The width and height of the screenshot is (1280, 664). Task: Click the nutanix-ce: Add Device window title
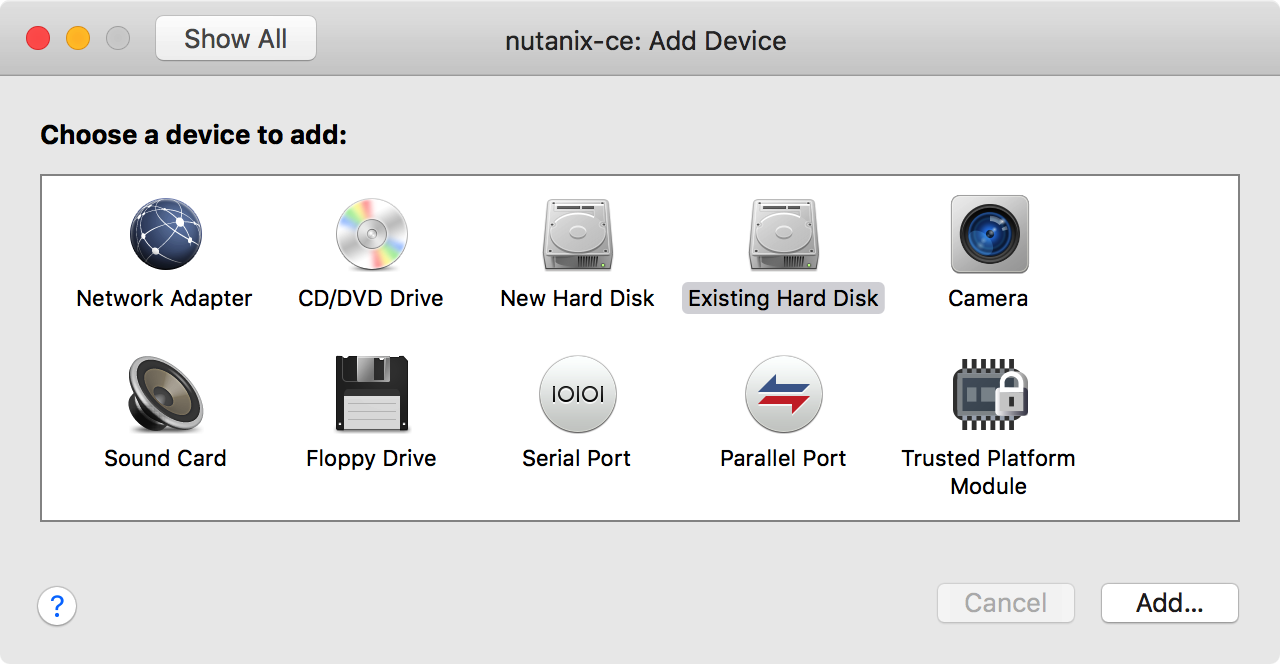[645, 41]
